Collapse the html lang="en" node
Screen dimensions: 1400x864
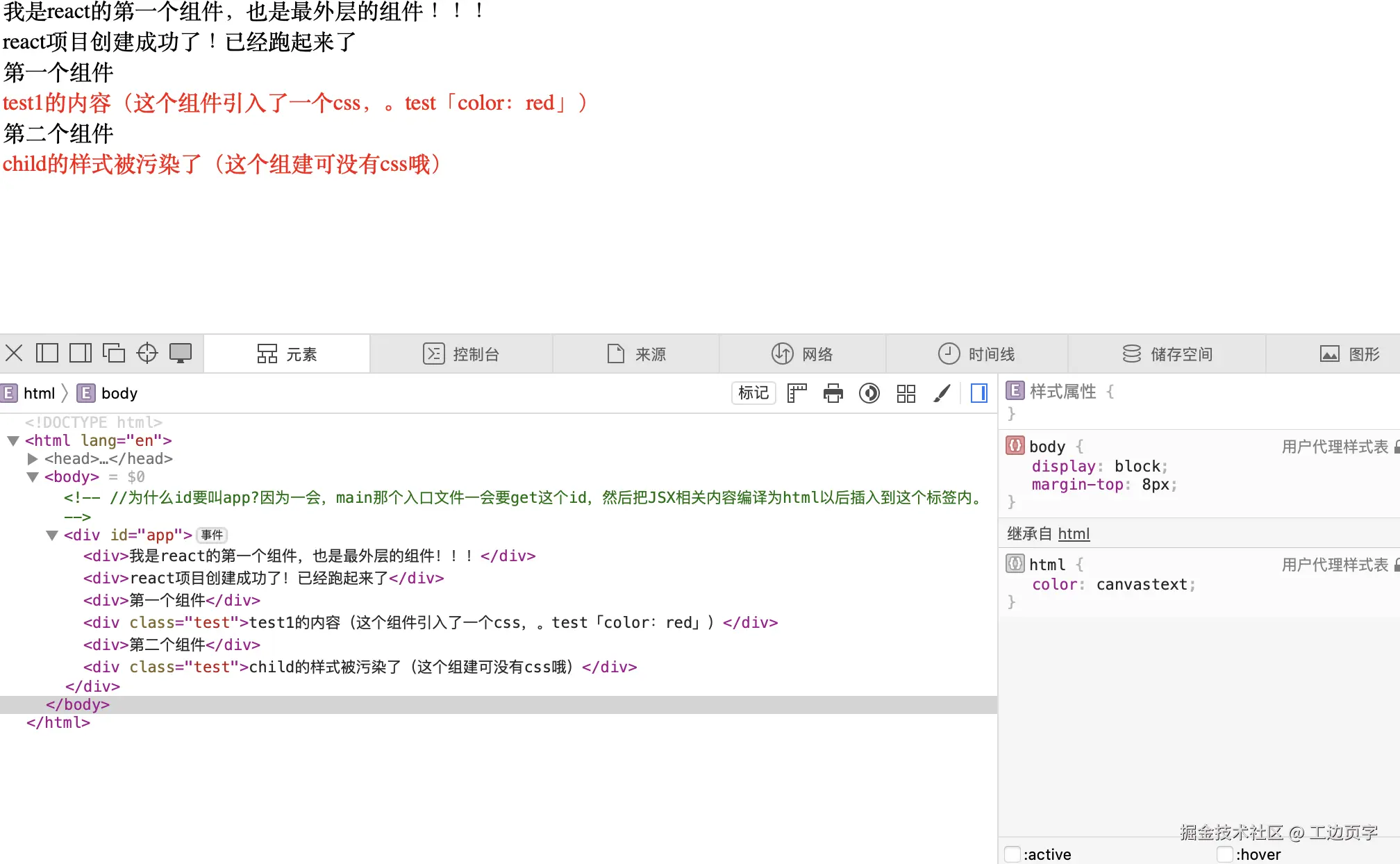tap(12, 441)
